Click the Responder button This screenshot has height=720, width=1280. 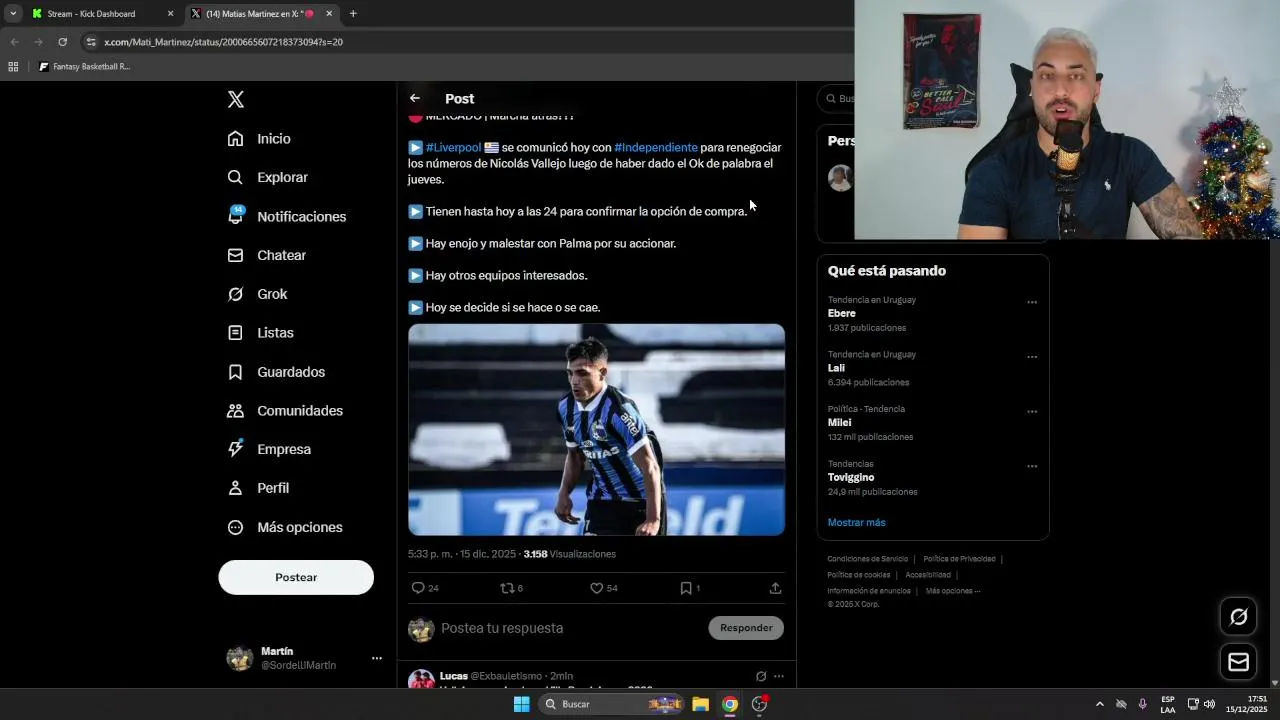(746, 628)
